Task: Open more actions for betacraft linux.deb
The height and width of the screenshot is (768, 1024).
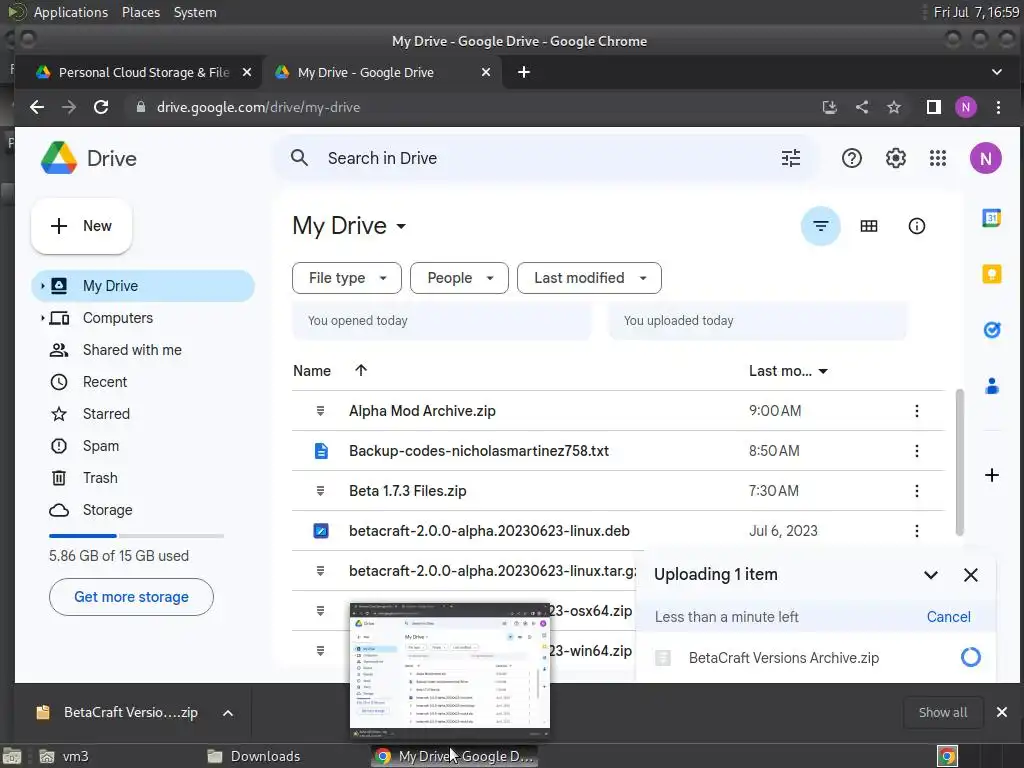Action: tap(916, 531)
